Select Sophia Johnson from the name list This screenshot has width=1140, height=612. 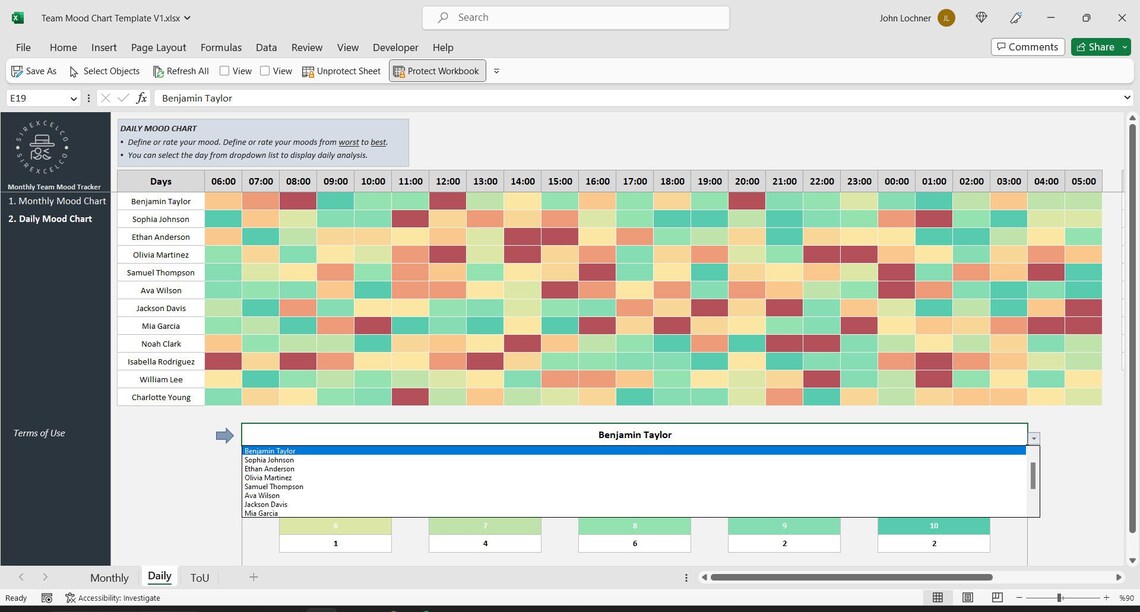click(x=268, y=459)
